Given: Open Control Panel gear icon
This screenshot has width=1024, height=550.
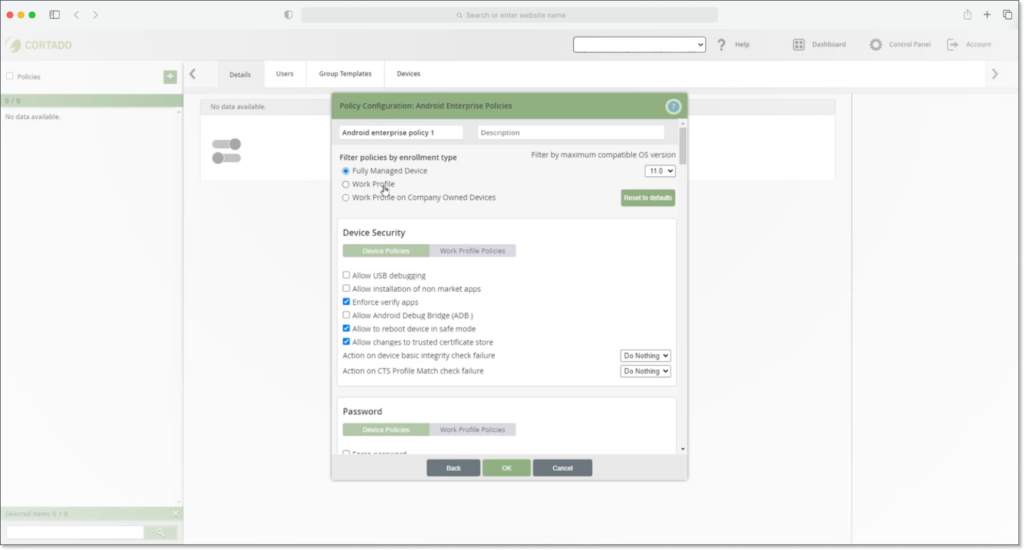Looking at the screenshot, I should pyautogui.click(x=875, y=44).
